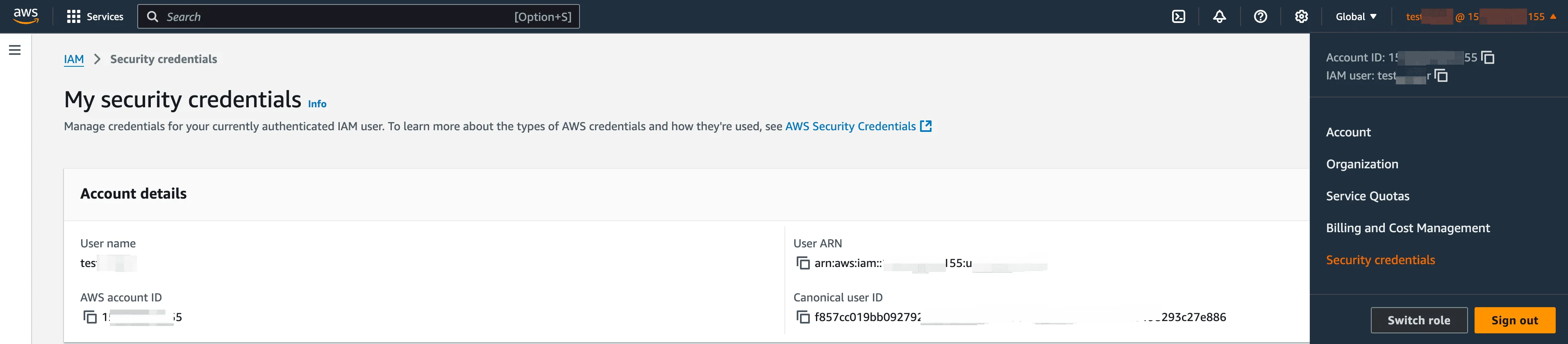The image size is (1568, 344).
Task: Copy the Canonical user ID
Action: click(804, 317)
